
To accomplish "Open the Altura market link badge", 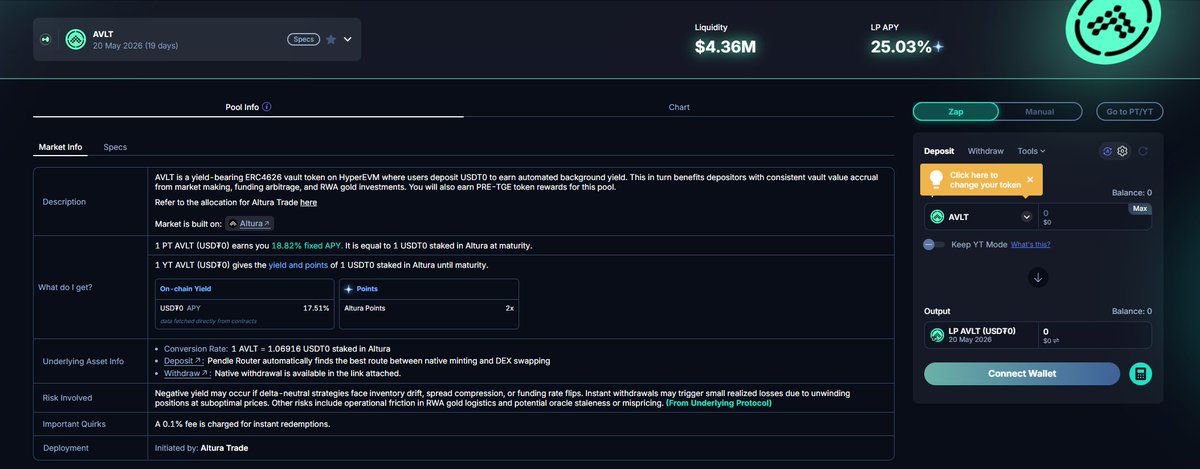I will 249,223.
